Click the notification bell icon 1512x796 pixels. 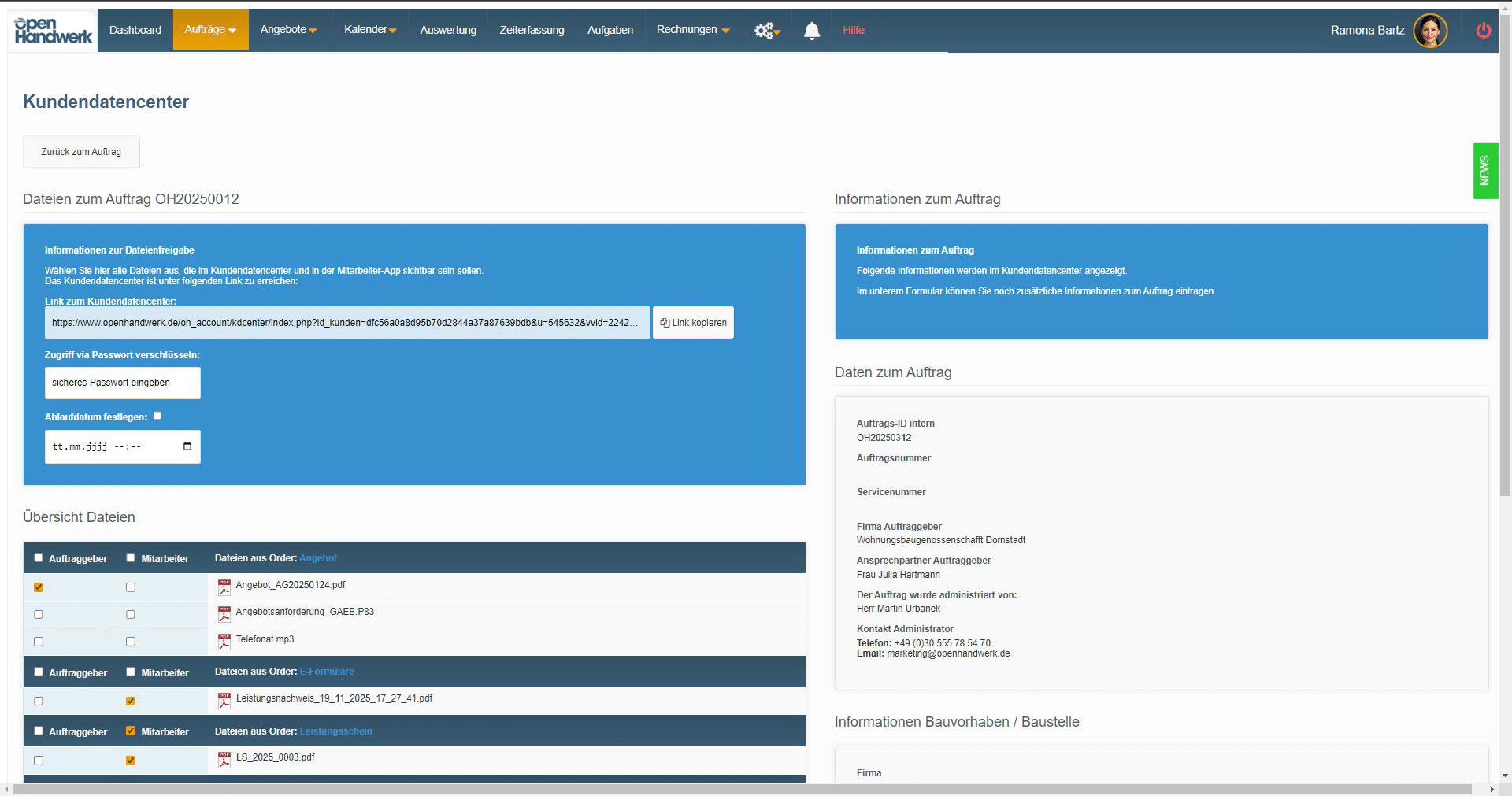pos(811,31)
